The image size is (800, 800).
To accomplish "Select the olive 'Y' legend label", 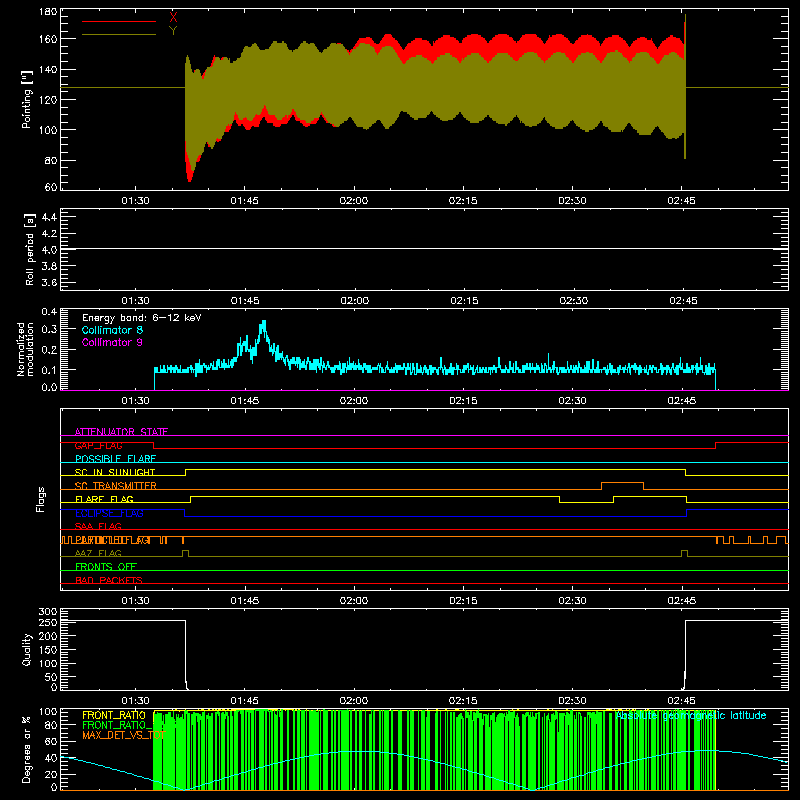I will [173, 31].
